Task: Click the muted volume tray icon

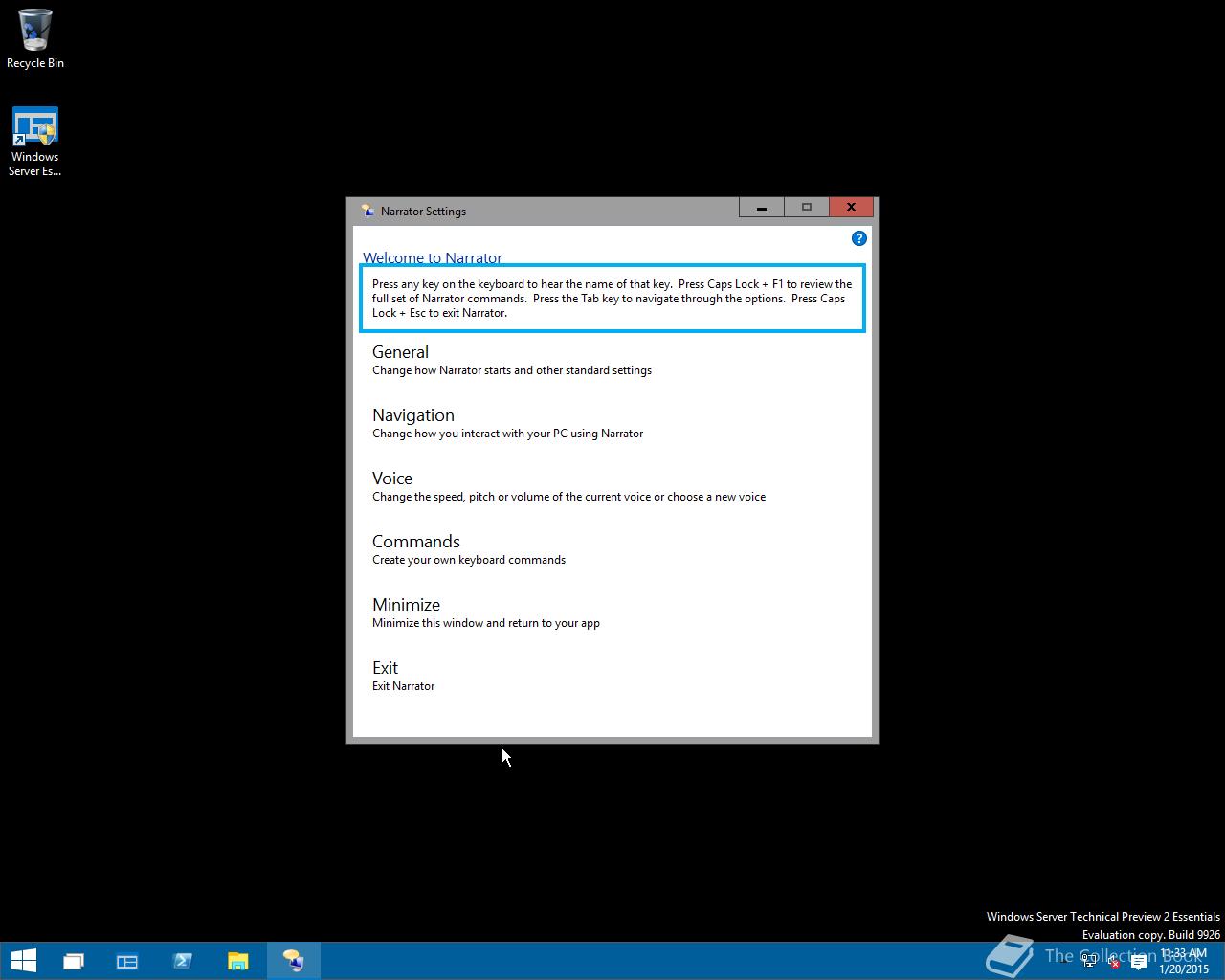Action: click(x=1113, y=962)
